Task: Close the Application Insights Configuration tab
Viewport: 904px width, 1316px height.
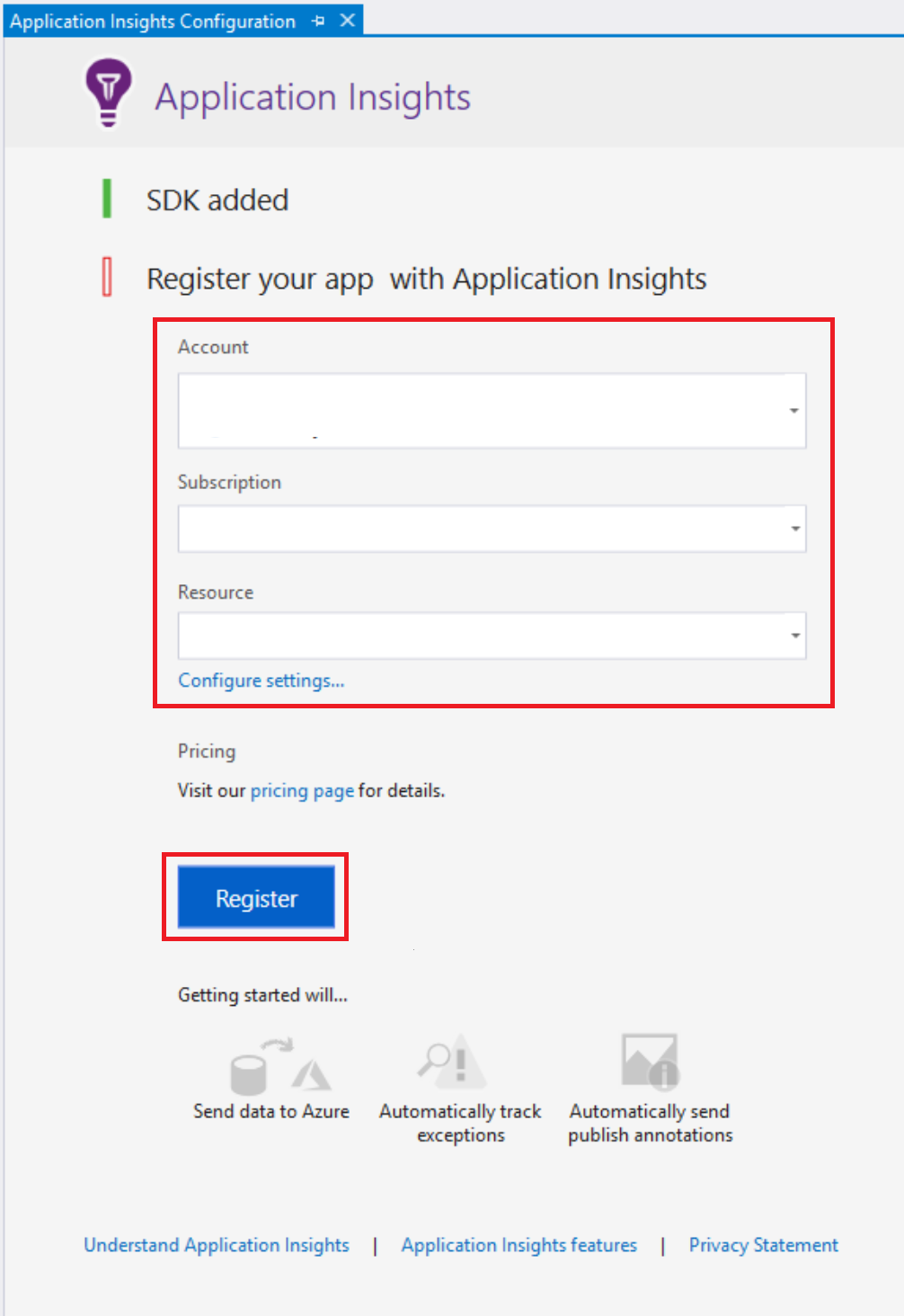Action: coord(348,21)
